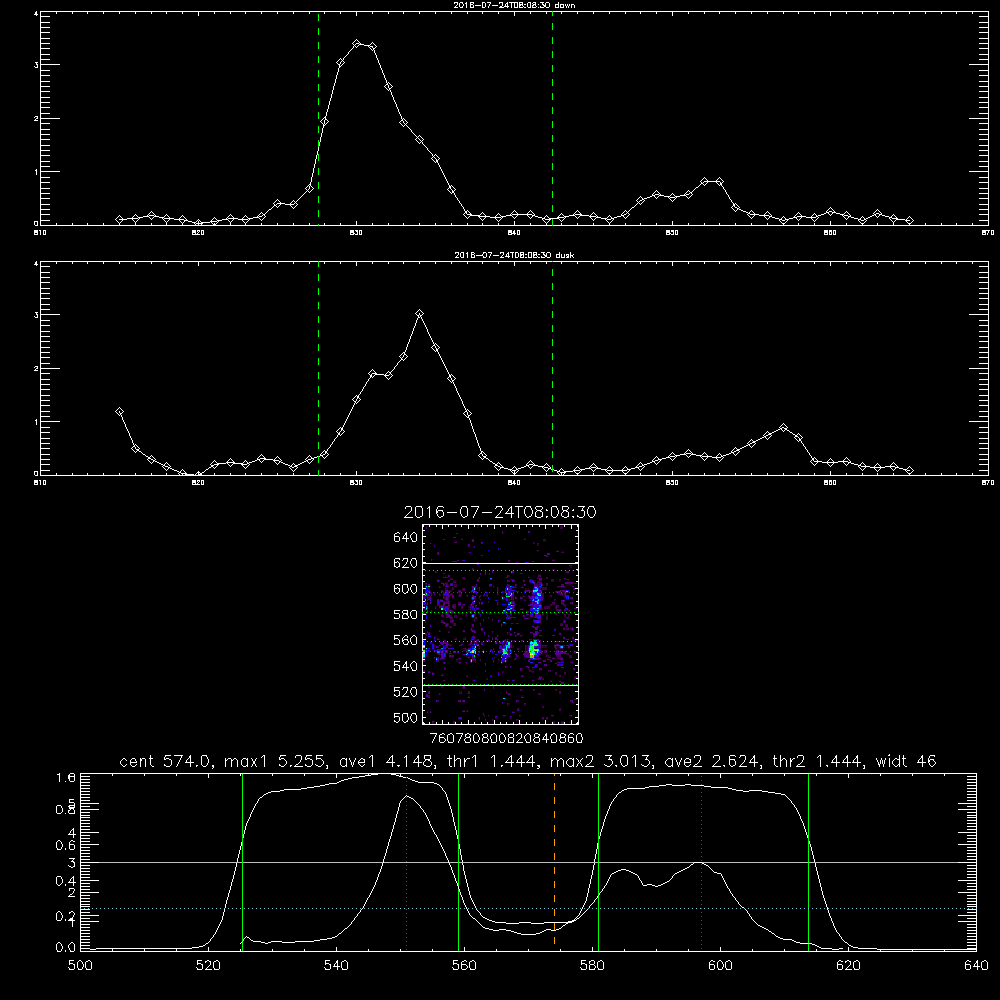
Task: Click spectrogram y-axis label 560
Action: click(x=405, y=640)
